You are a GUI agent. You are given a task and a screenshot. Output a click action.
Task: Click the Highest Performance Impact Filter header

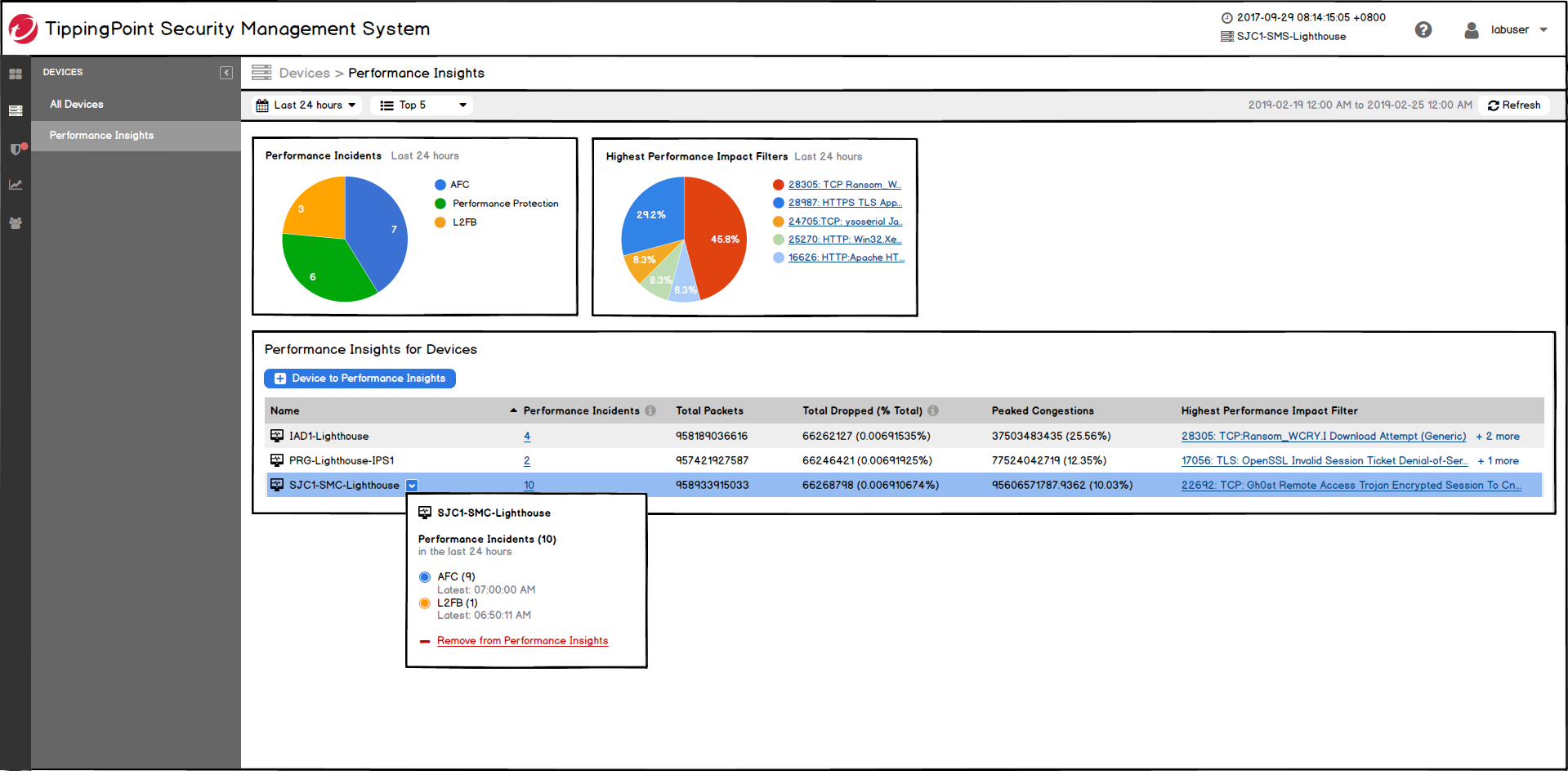[x=1269, y=411]
